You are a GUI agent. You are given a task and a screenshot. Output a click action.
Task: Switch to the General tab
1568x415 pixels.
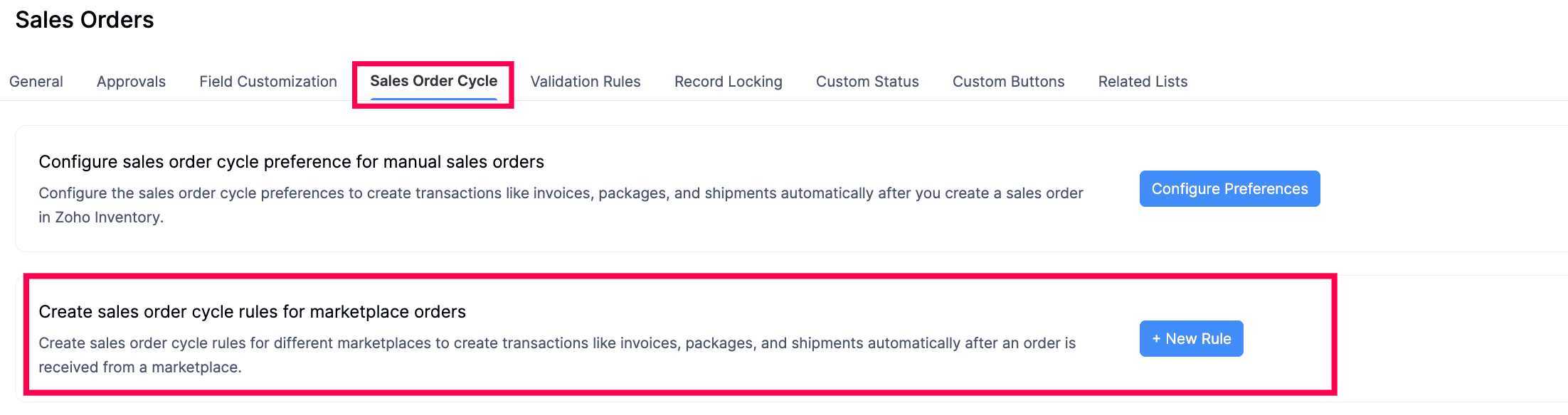[x=36, y=81]
